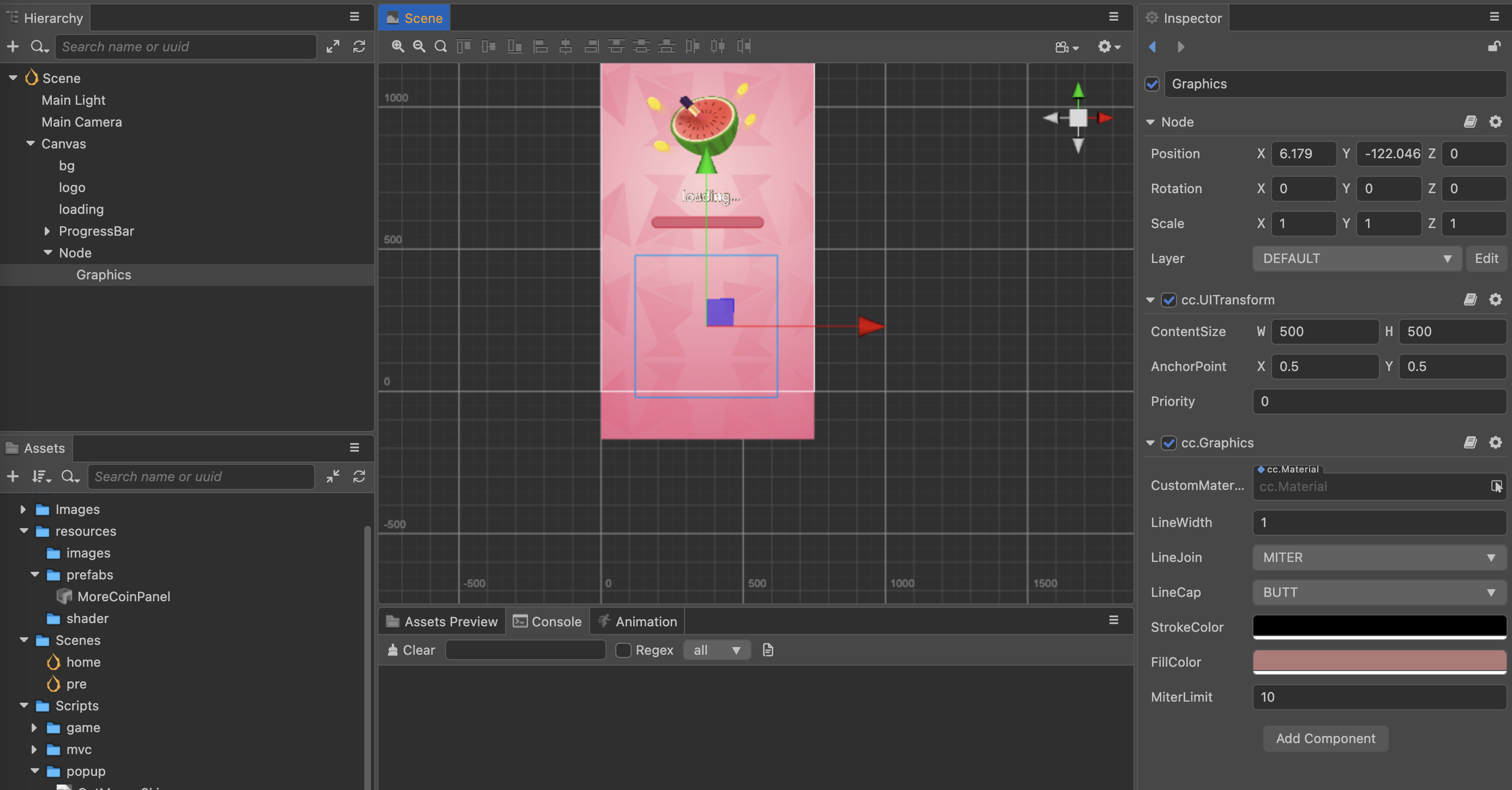1512x790 pixels.
Task: Click the Inspector lock icon
Action: coord(1494,46)
